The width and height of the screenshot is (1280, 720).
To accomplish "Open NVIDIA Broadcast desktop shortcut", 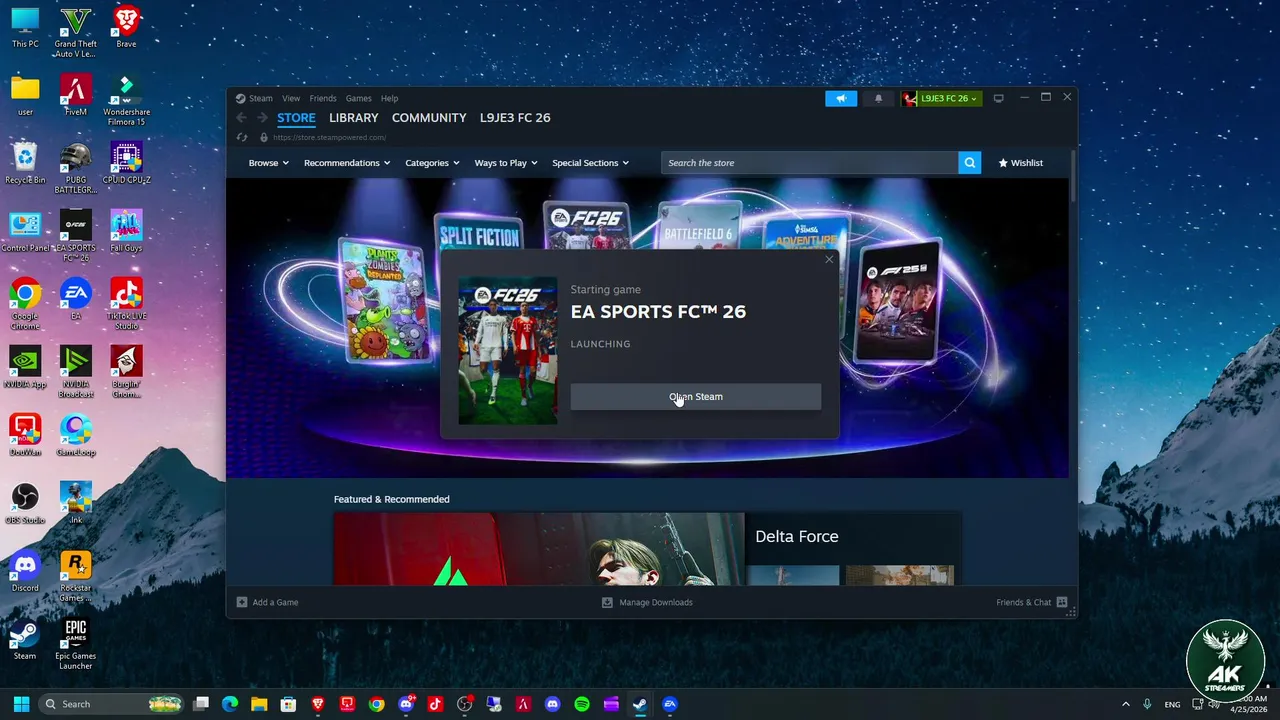I will click(76, 372).
